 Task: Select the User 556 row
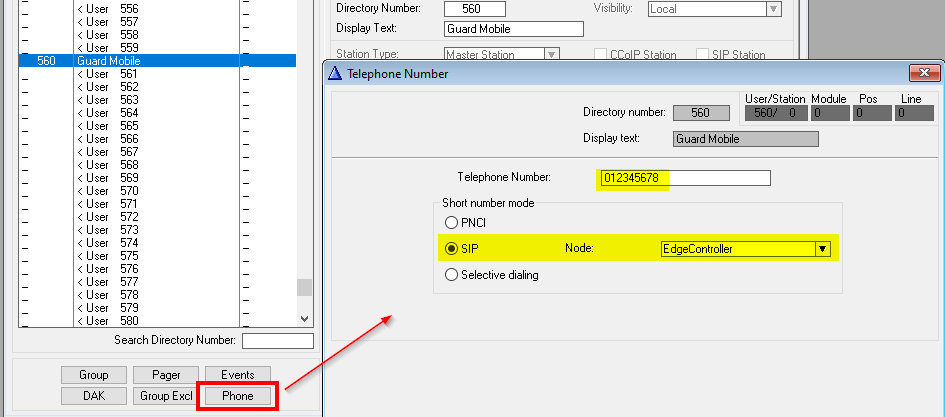pyautogui.click(x=157, y=9)
